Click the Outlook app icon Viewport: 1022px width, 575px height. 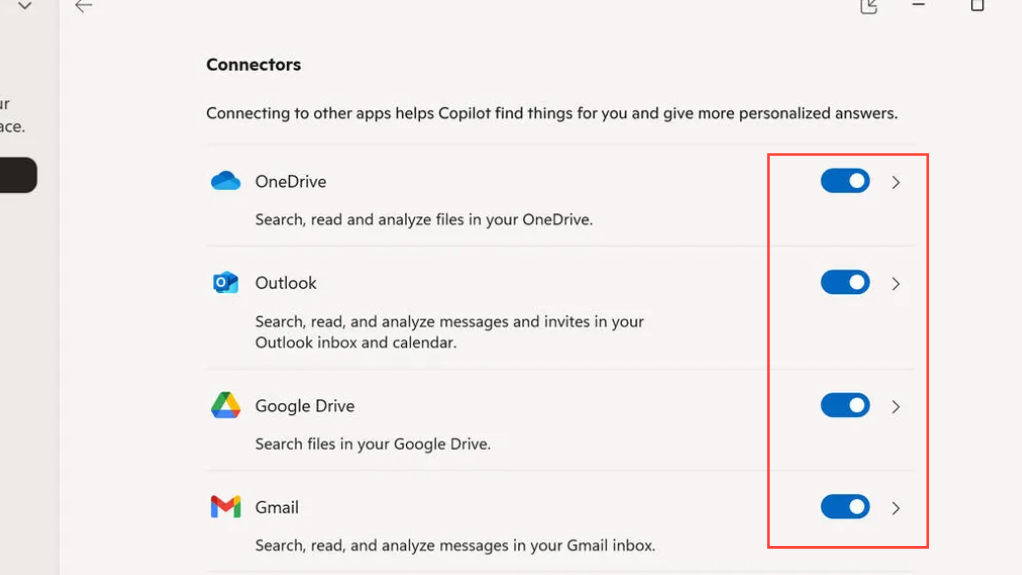pyautogui.click(x=226, y=283)
